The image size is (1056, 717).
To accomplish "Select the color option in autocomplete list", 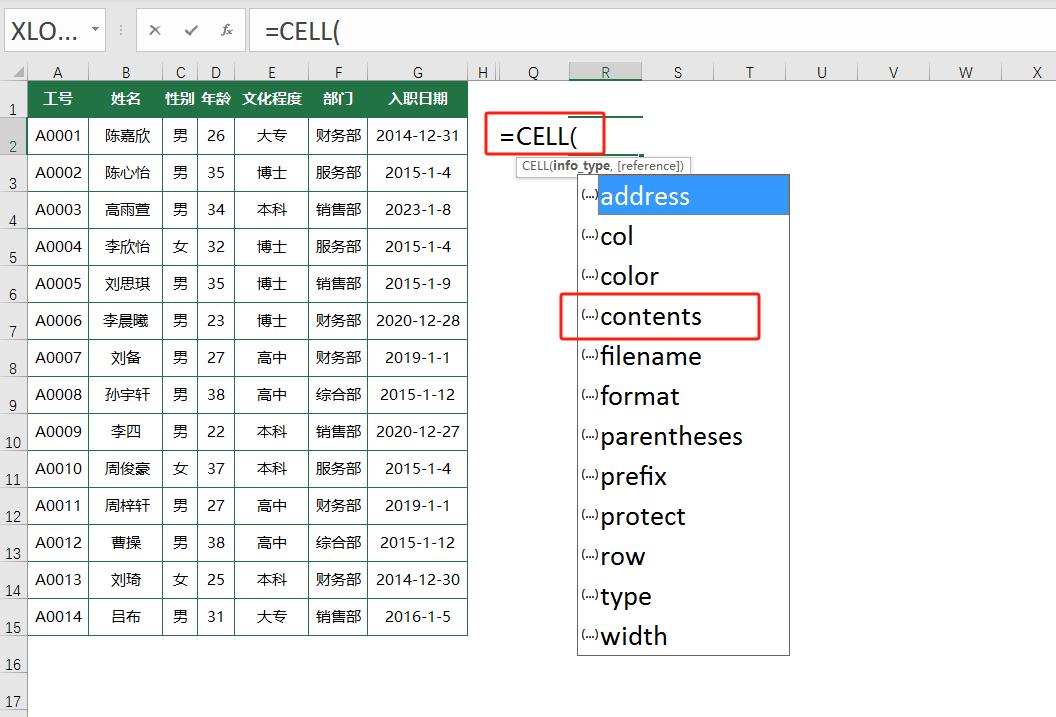I will pos(684,276).
